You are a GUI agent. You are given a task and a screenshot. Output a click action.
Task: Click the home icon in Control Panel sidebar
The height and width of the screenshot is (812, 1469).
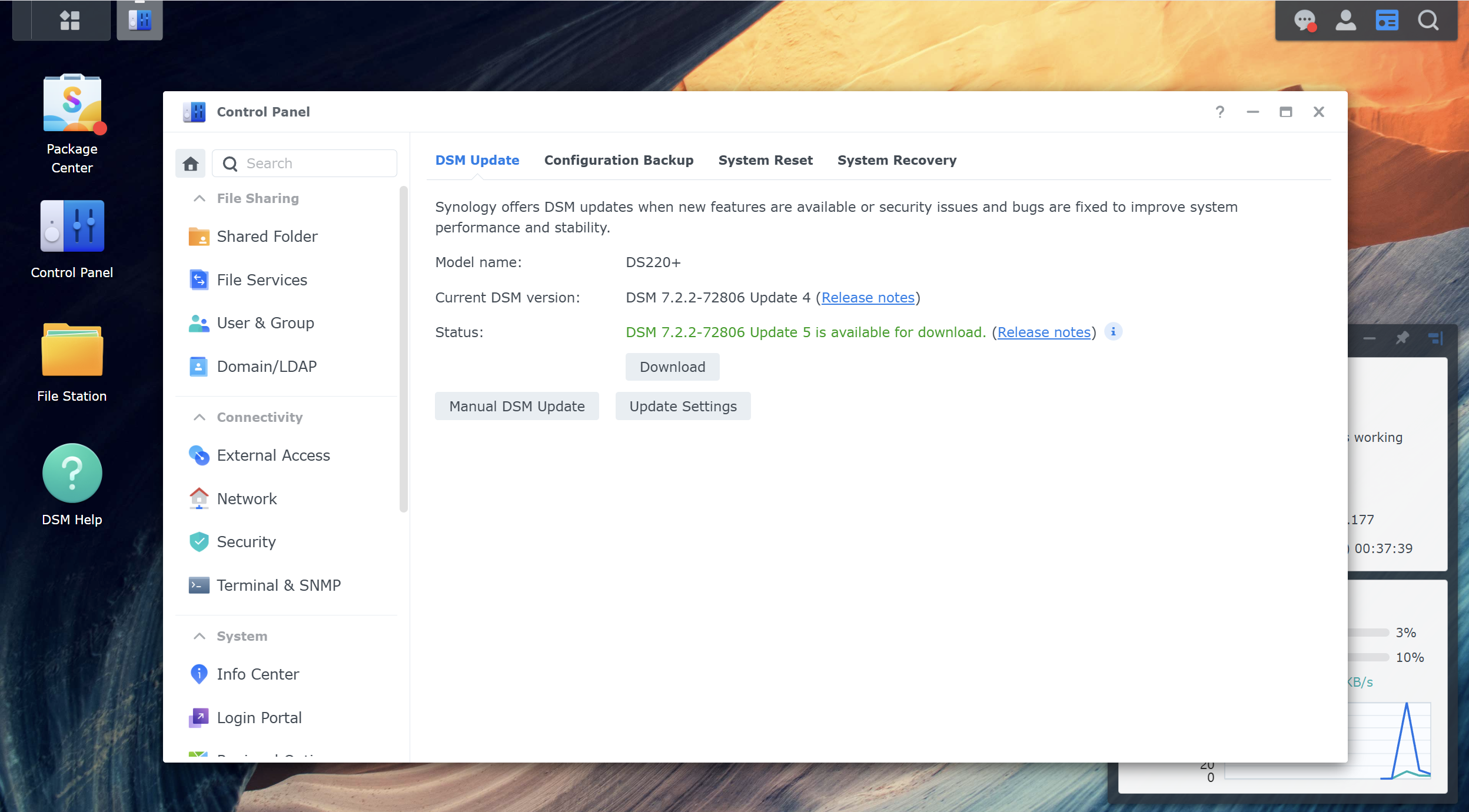tap(190, 163)
